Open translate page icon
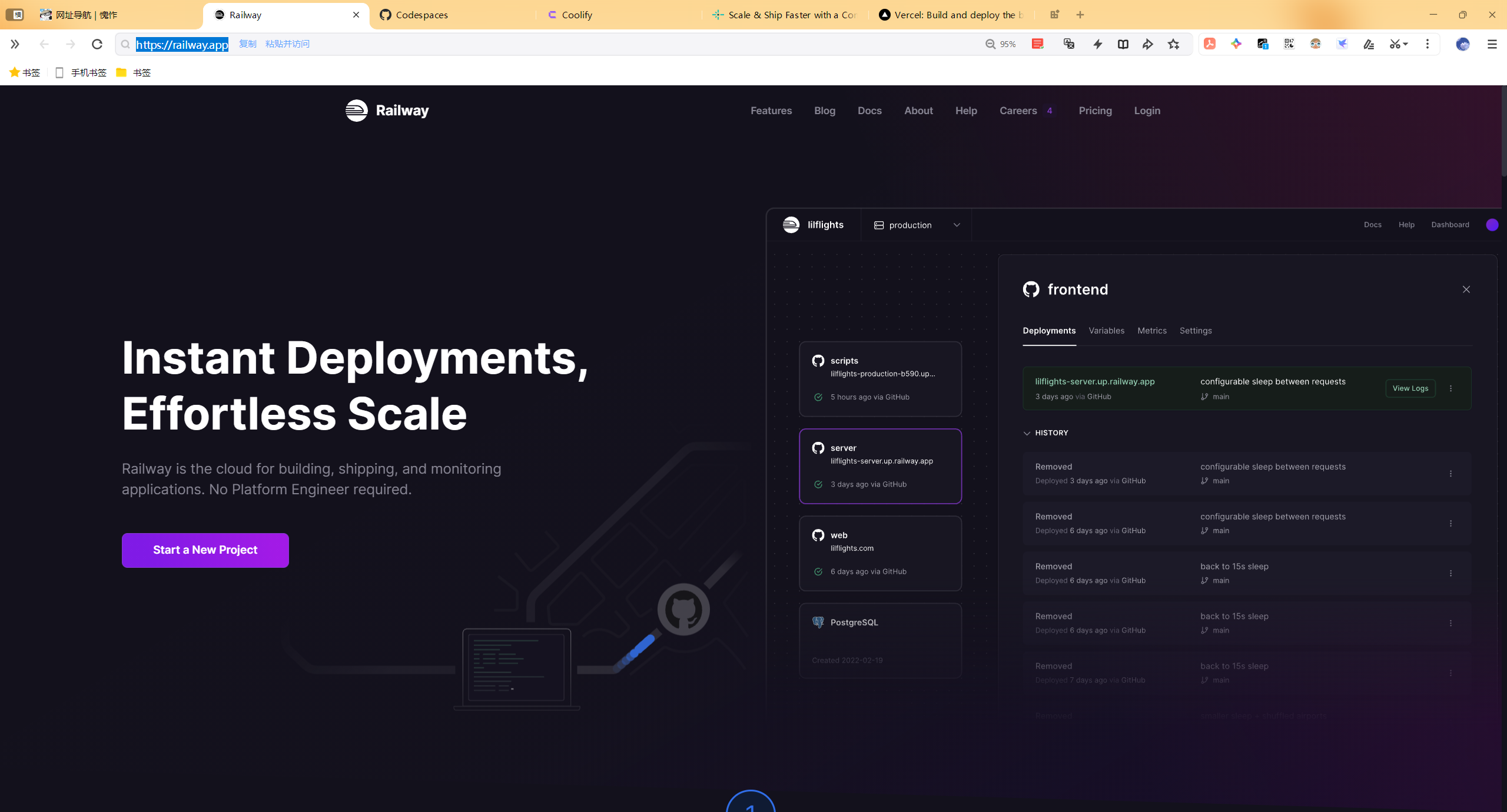1507x812 pixels. (x=1069, y=44)
